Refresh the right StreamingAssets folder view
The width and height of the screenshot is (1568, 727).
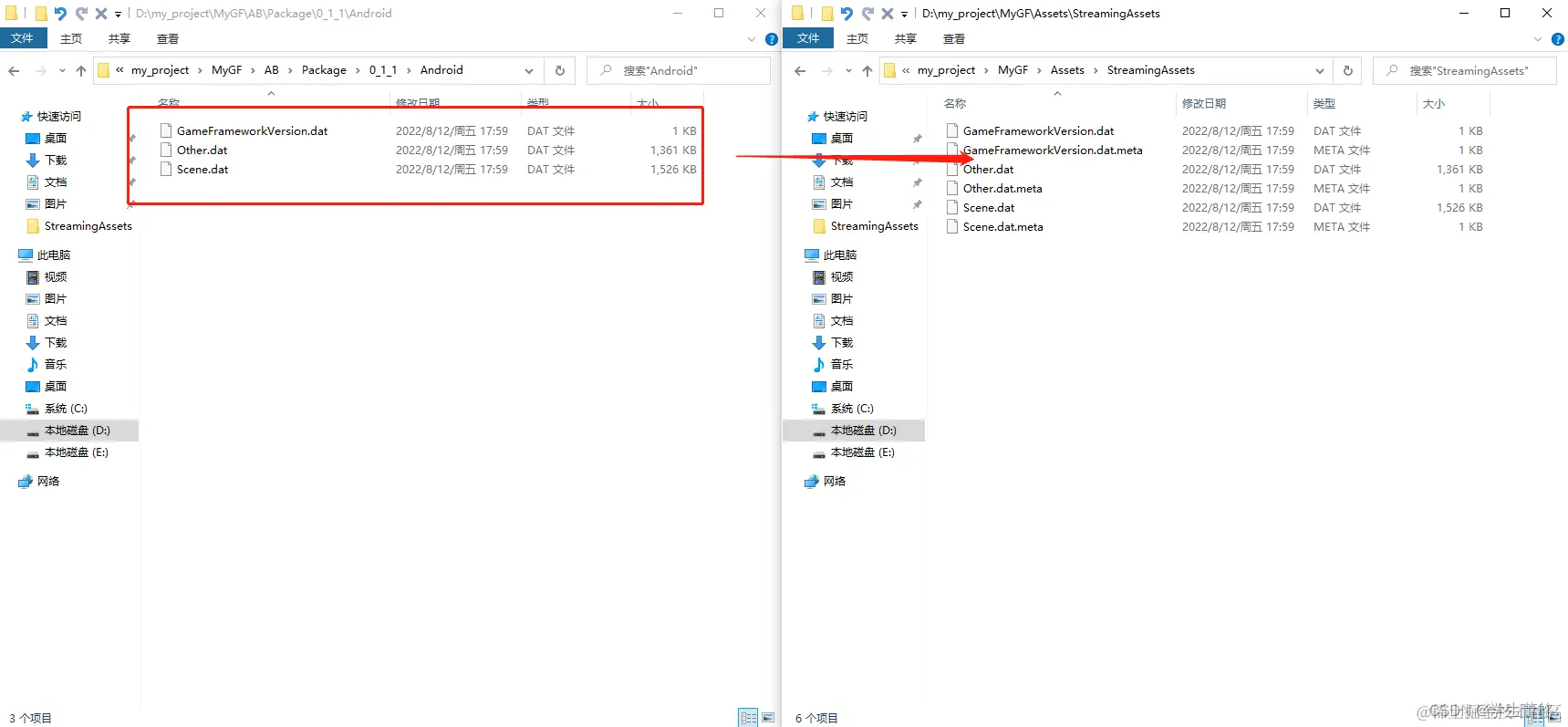pyautogui.click(x=1348, y=70)
